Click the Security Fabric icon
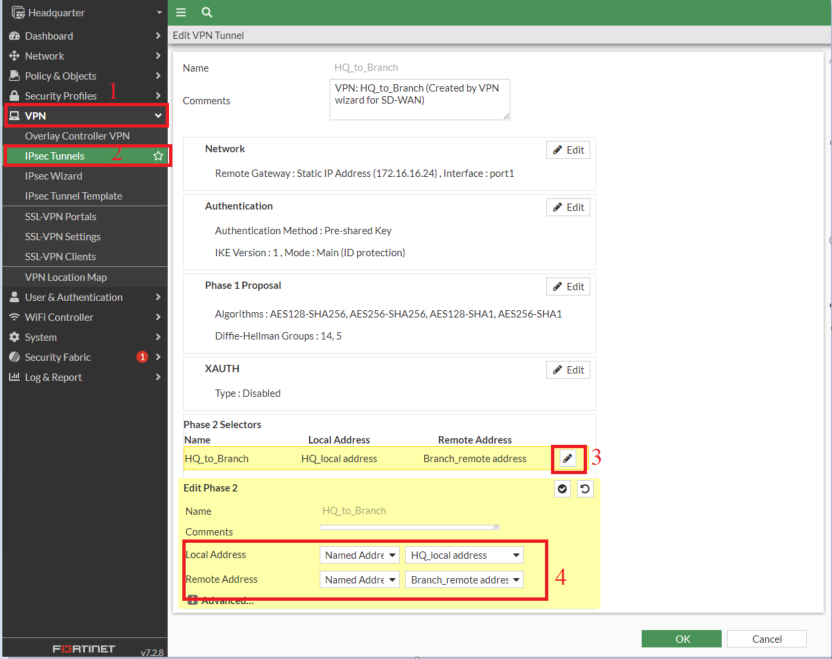This screenshot has height=659, width=832. 14,357
